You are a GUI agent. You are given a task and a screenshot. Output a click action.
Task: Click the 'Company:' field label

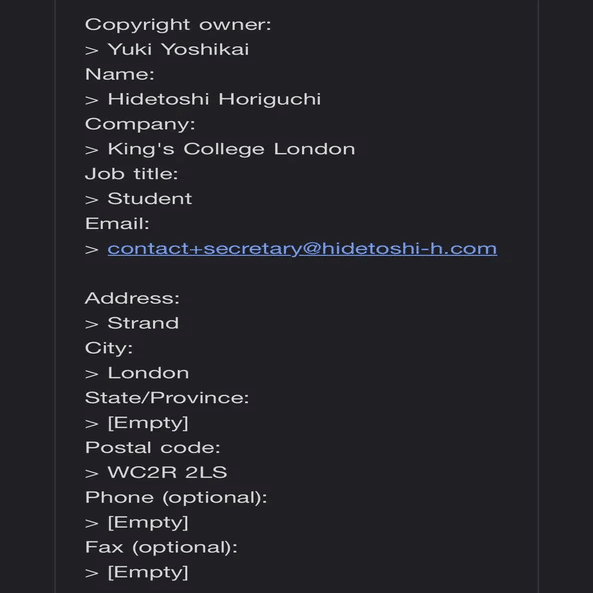[x=140, y=124]
